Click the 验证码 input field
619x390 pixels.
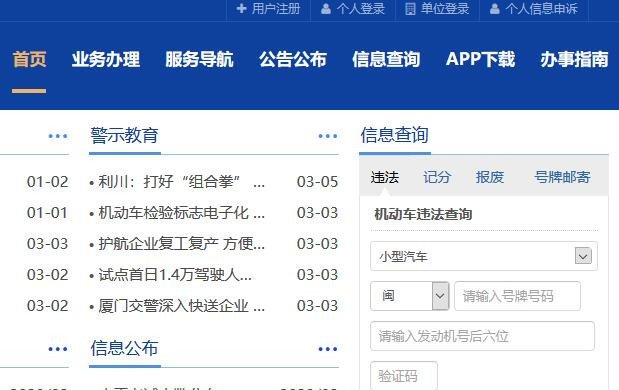[x=404, y=375]
